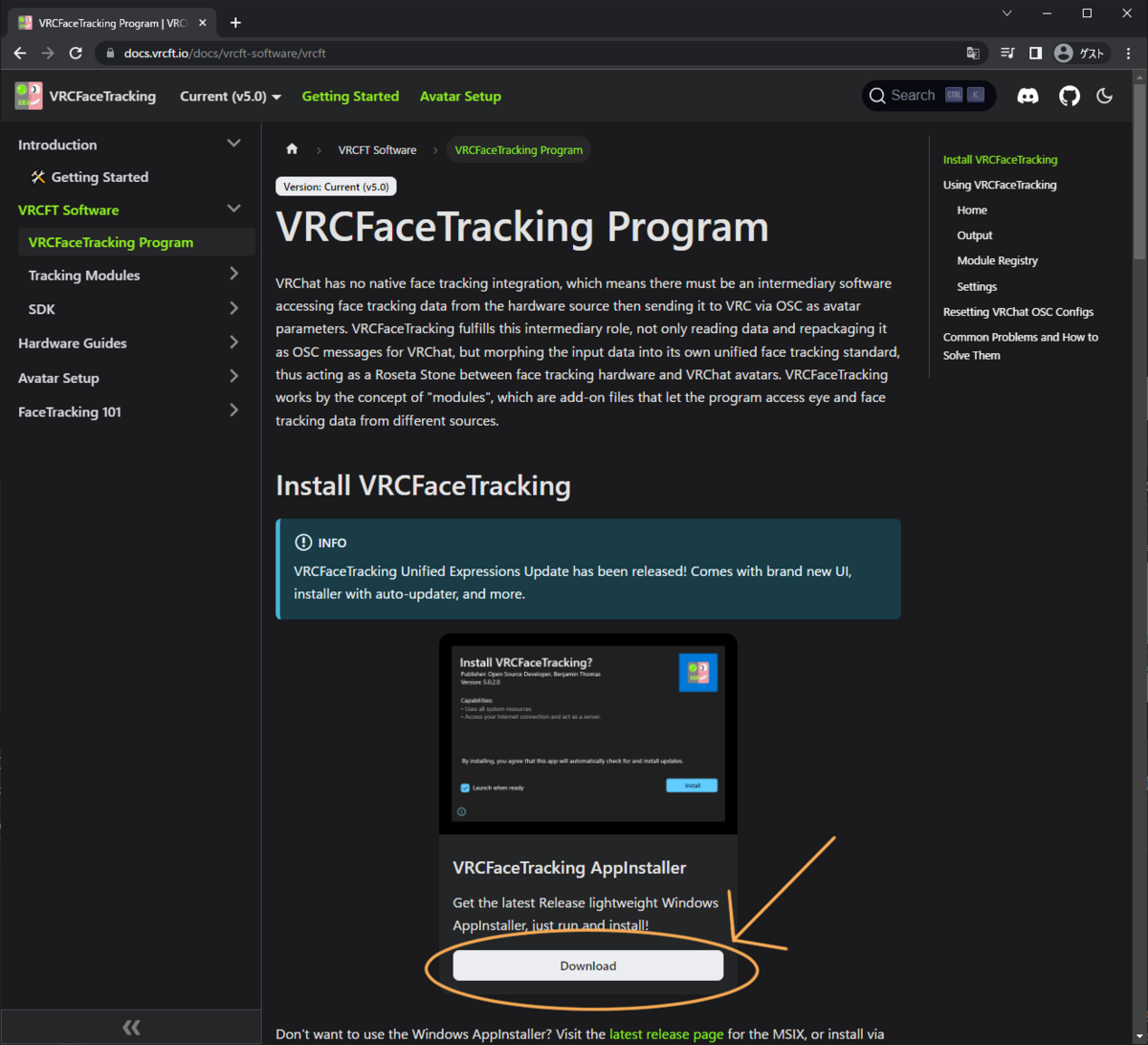Jump to Output in table of contents
The image size is (1148, 1045).
tap(975, 235)
